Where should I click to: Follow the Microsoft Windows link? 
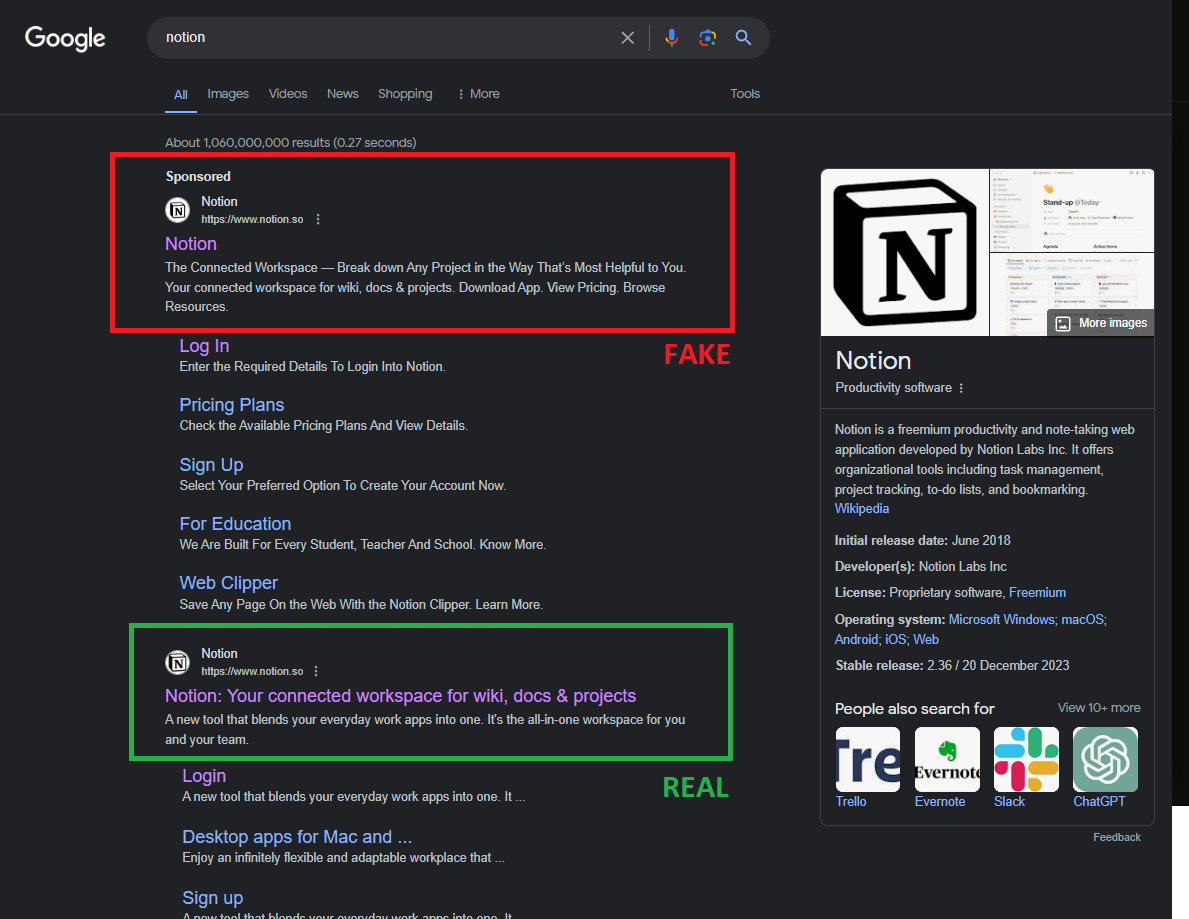[1001, 619]
